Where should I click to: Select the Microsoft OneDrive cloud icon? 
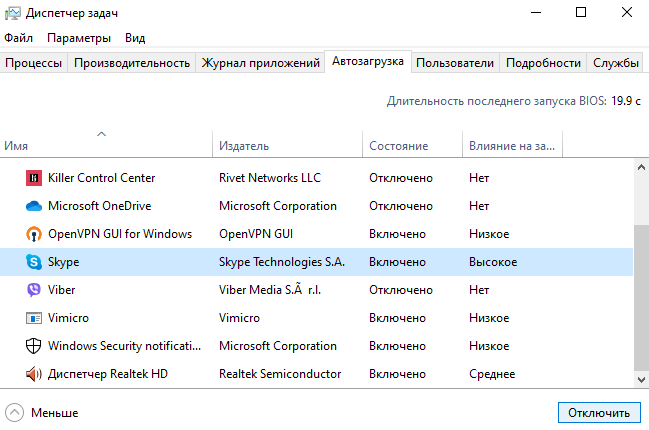[33, 206]
